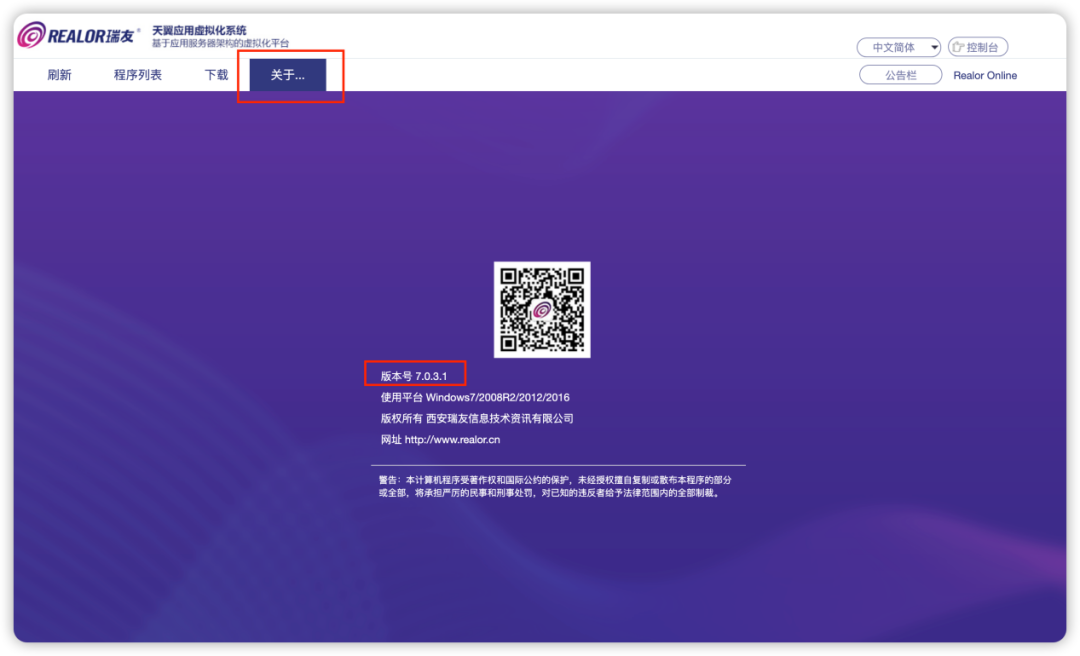Select the 关于... about tab
Viewport: 1080px width, 656px height.
pyautogui.click(x=287, y=75)
